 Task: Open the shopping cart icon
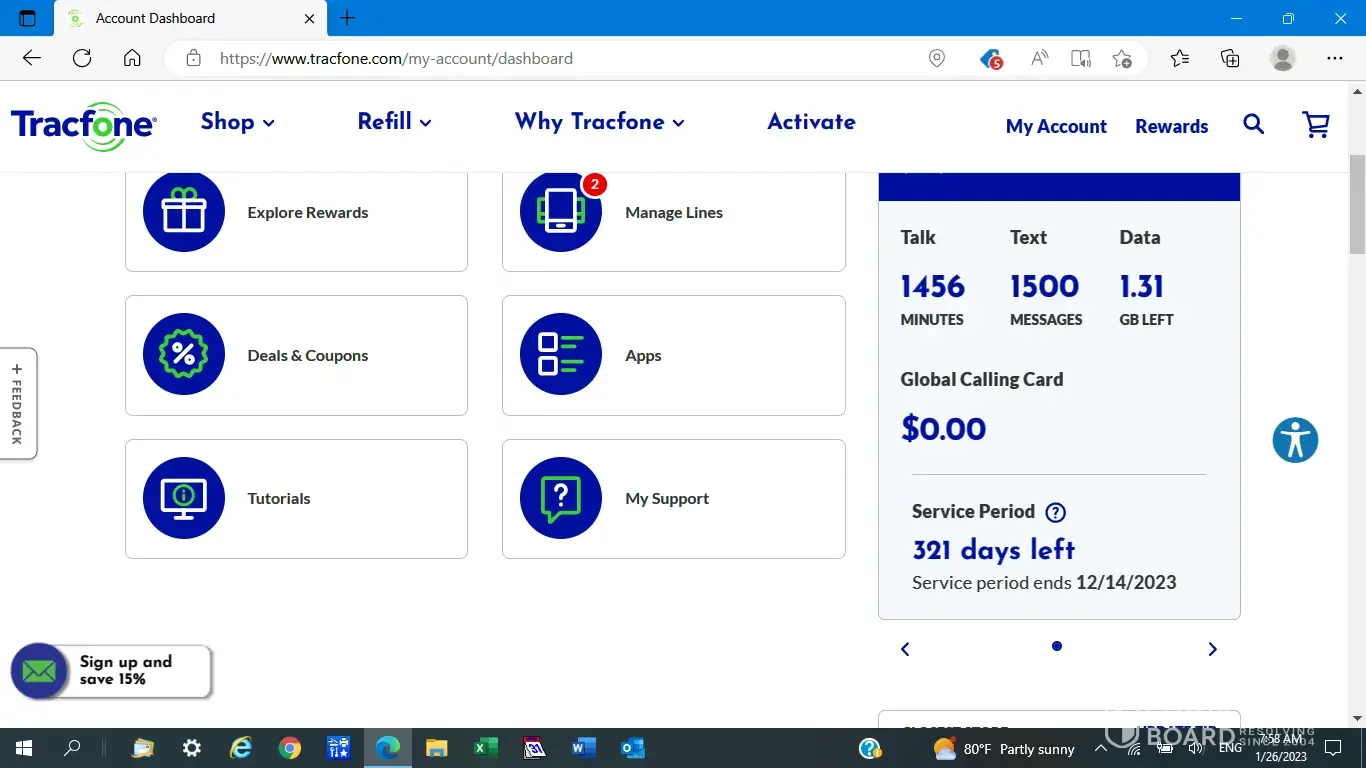[x=1316, y=125]
